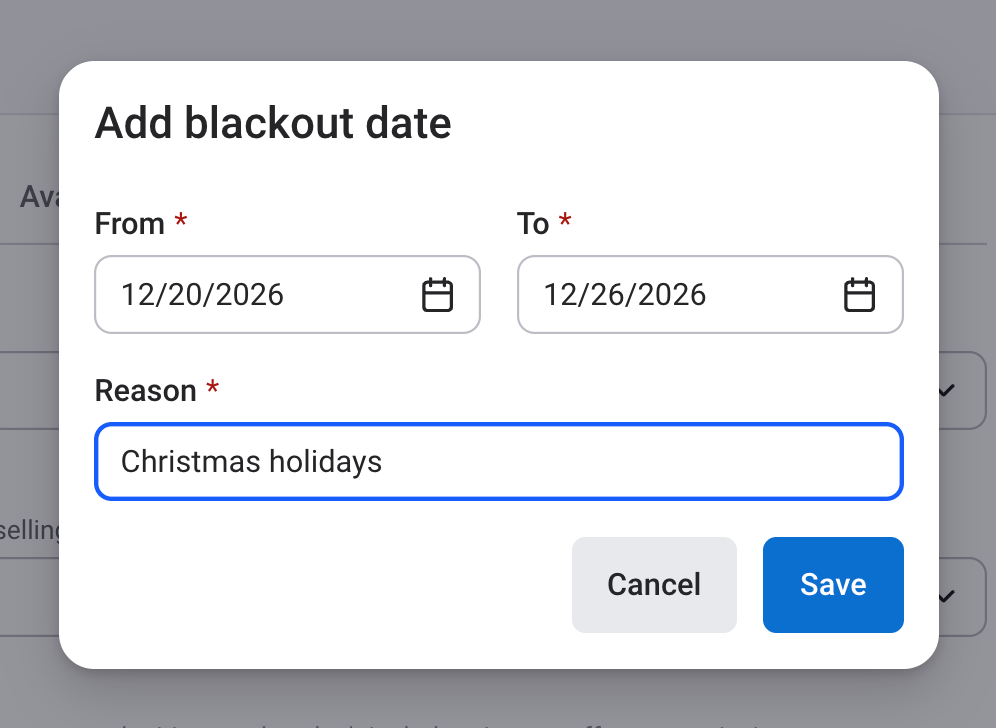This screenshot has height=728, width=996.
Task: Click the partially hidden Ava tab
Action: tap(40, 197)
